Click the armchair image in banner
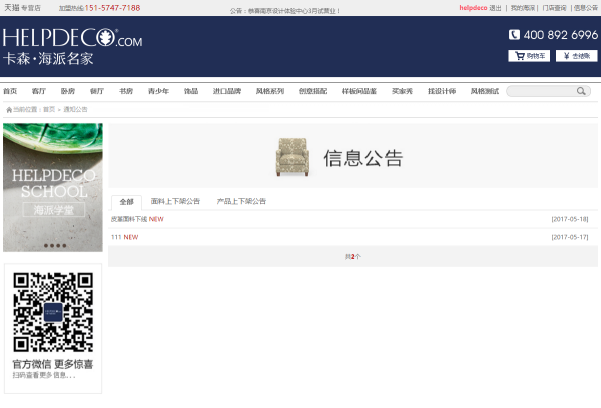The height and width of the screenshot is (408, 601). coord(294,156)
